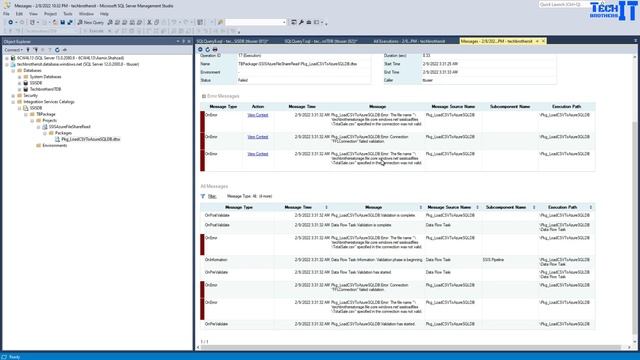The width and height of the screenshot is (640, 360).
Task: Click View Context in the third error row
Action: [258, 154]
